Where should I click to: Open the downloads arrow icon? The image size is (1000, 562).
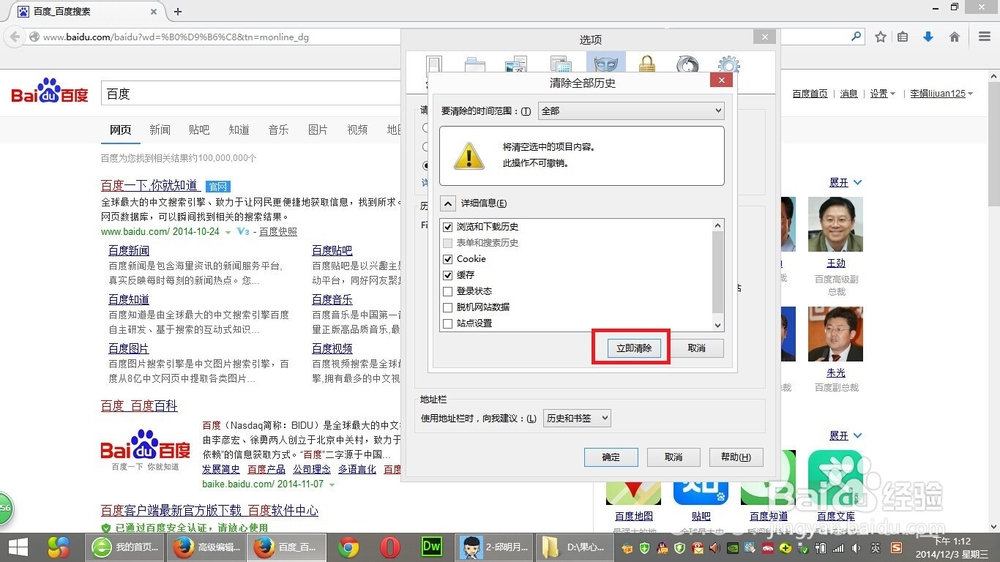pos(928,37)
